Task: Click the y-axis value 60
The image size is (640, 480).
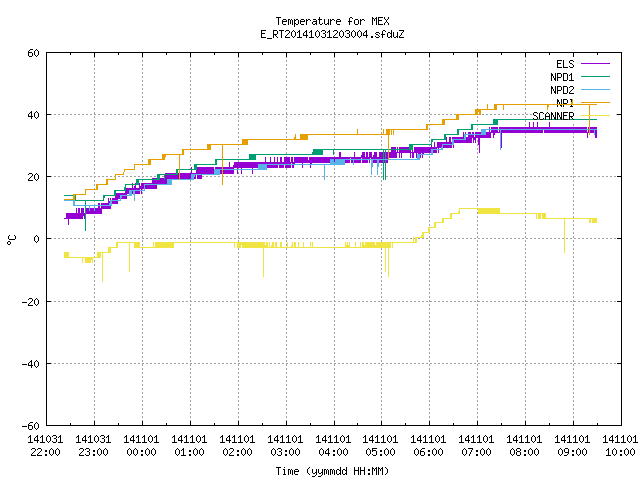Action: (x=33, y=53)
